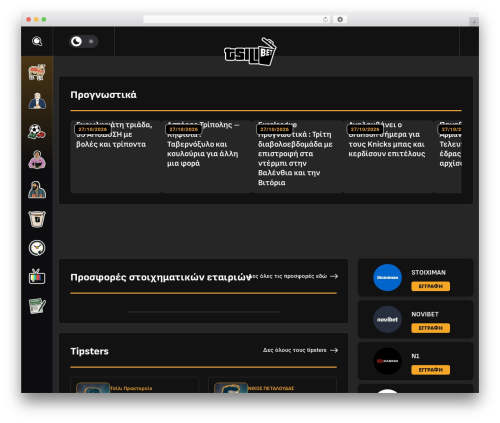Open the suited old man sidebar icon
This screenshot has width=500, height=423.
pyautogui.click(x=37, y=101)
